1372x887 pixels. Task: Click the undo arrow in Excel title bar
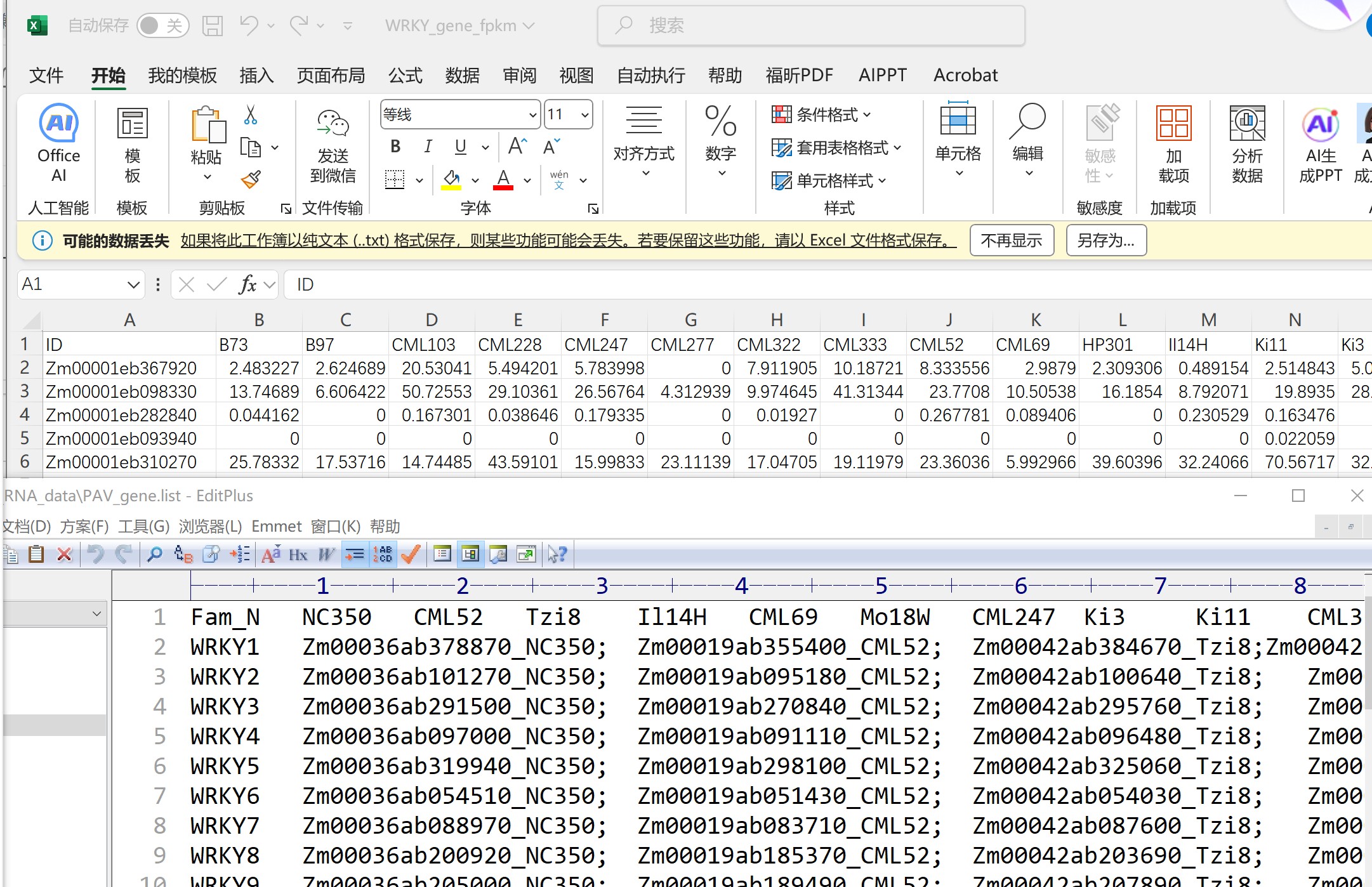(x=249, y=25)
